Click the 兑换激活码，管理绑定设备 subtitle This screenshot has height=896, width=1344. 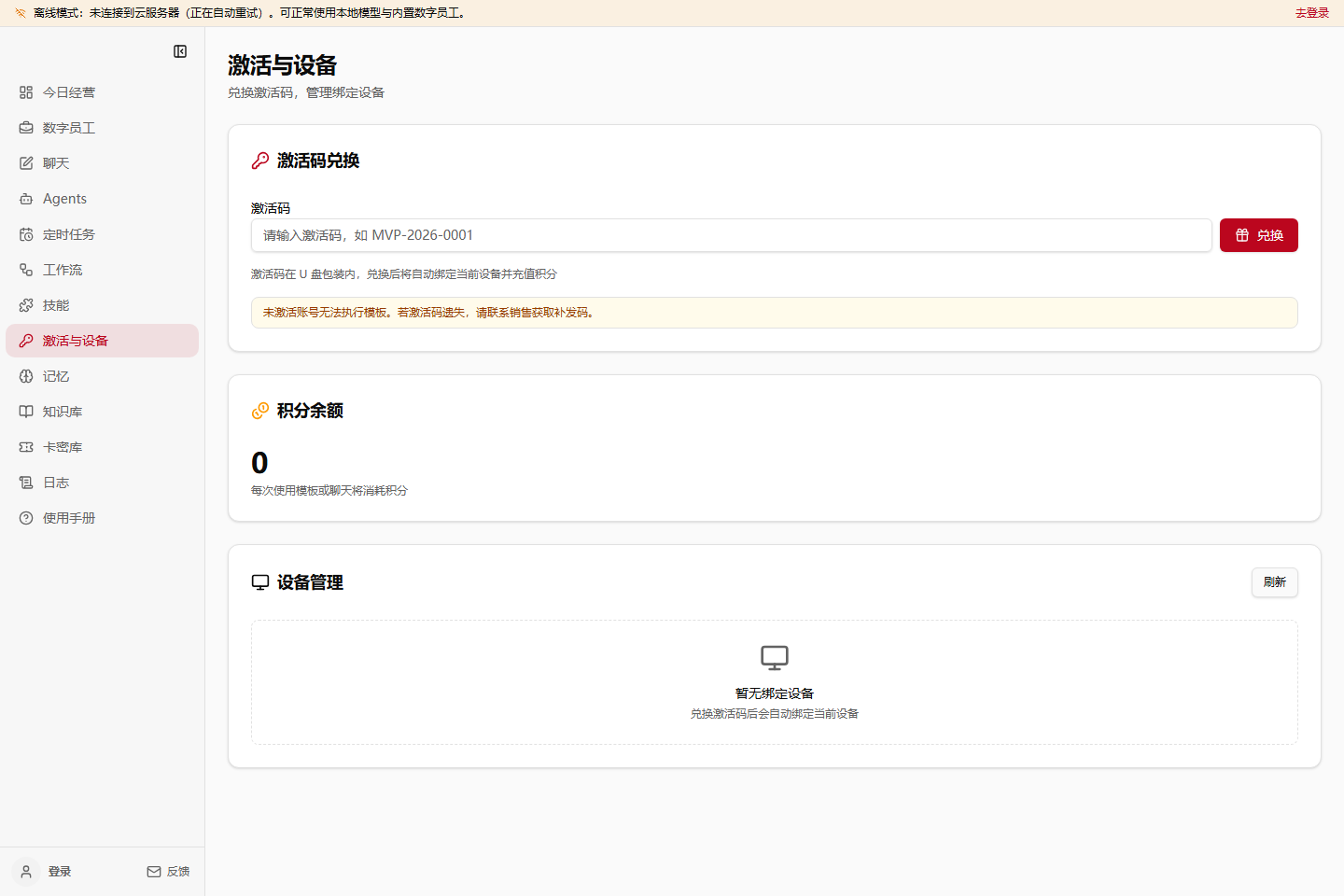tap(306, 92)
